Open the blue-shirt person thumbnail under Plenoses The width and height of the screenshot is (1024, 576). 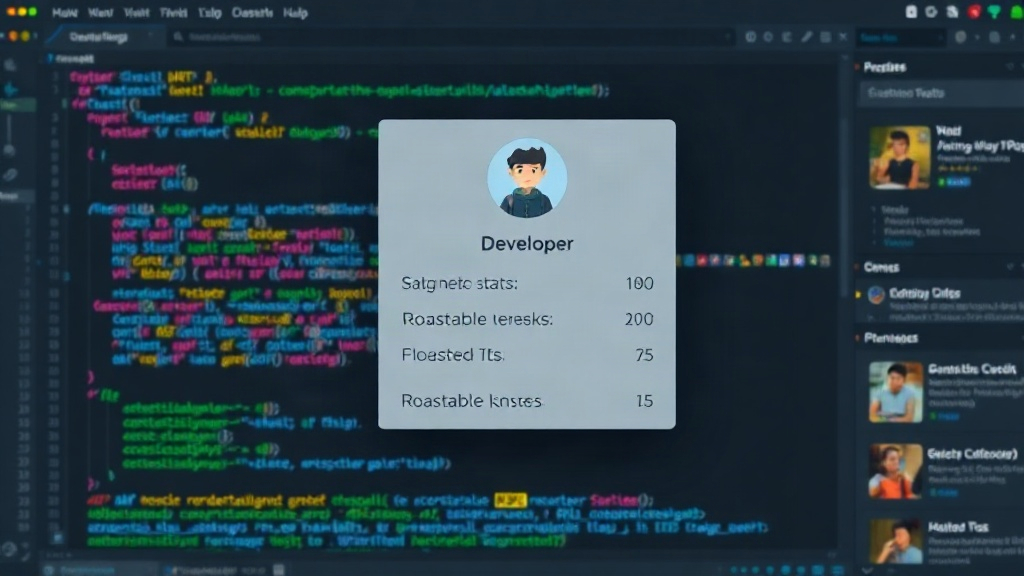pos(895,392)
